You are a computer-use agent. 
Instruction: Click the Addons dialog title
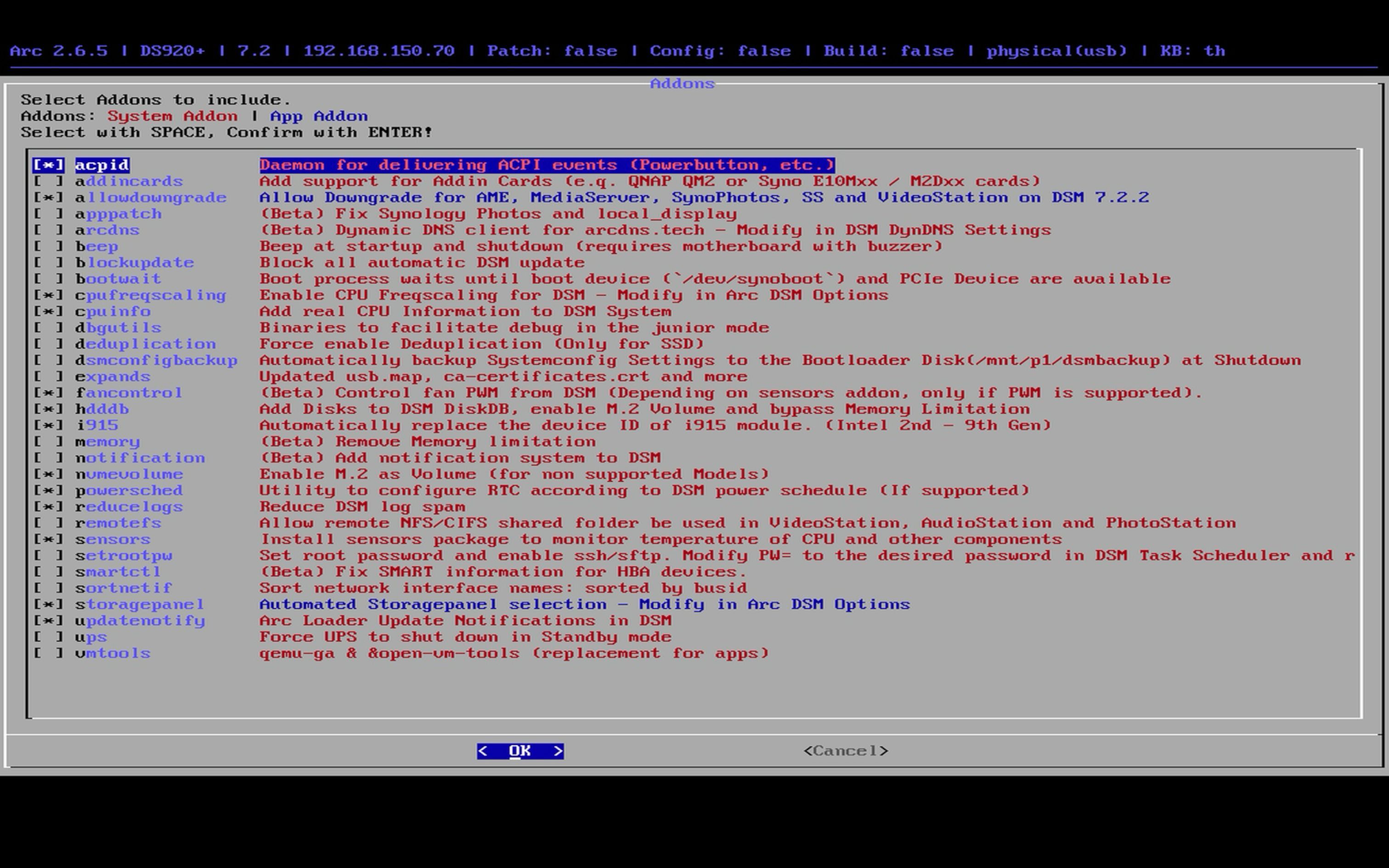pyautogui.click(x=682, y=84)
